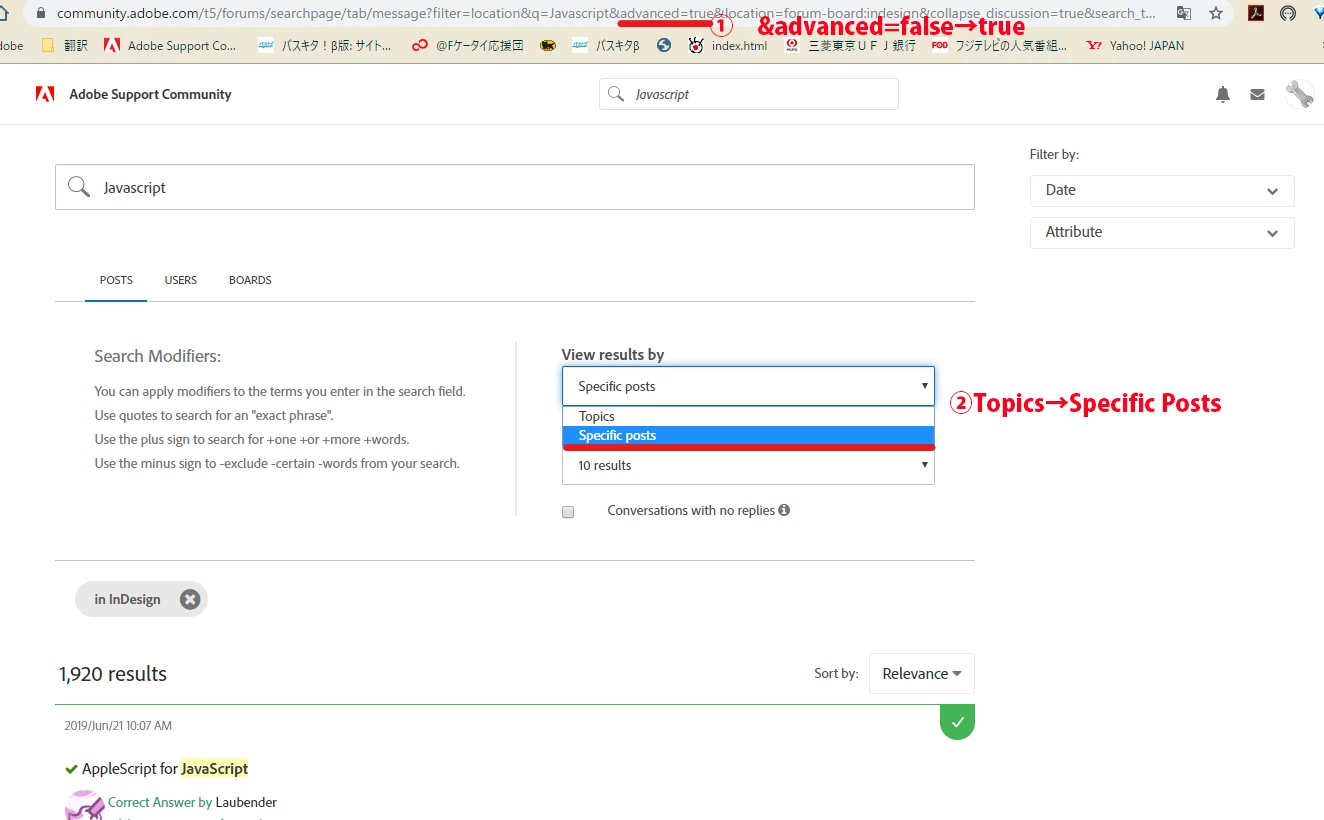Open the Correct Answer by link
1324x820 pixels.
[x=160, y=802]
